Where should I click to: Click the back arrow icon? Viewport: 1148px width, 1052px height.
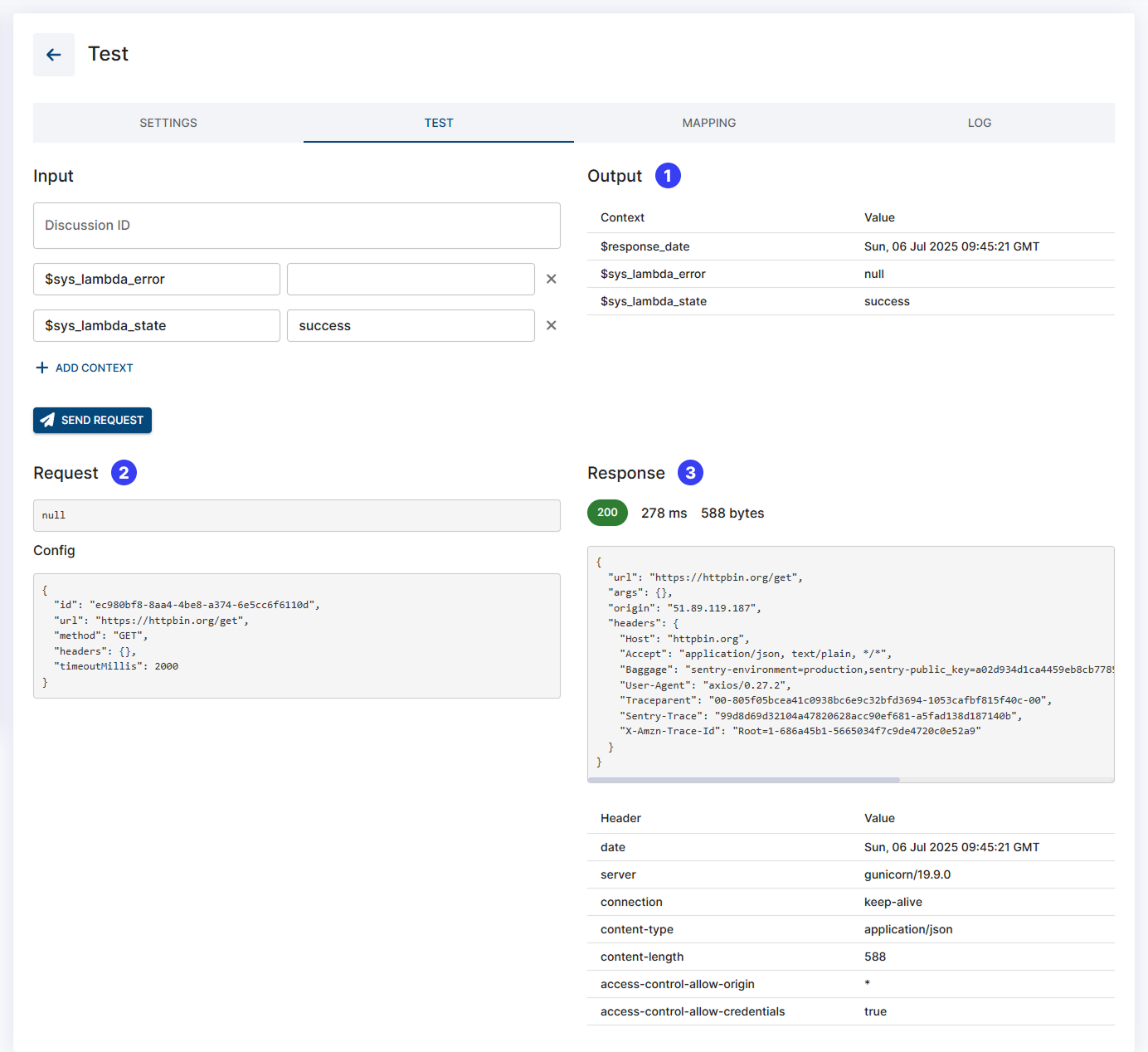(x=54, y=55)
